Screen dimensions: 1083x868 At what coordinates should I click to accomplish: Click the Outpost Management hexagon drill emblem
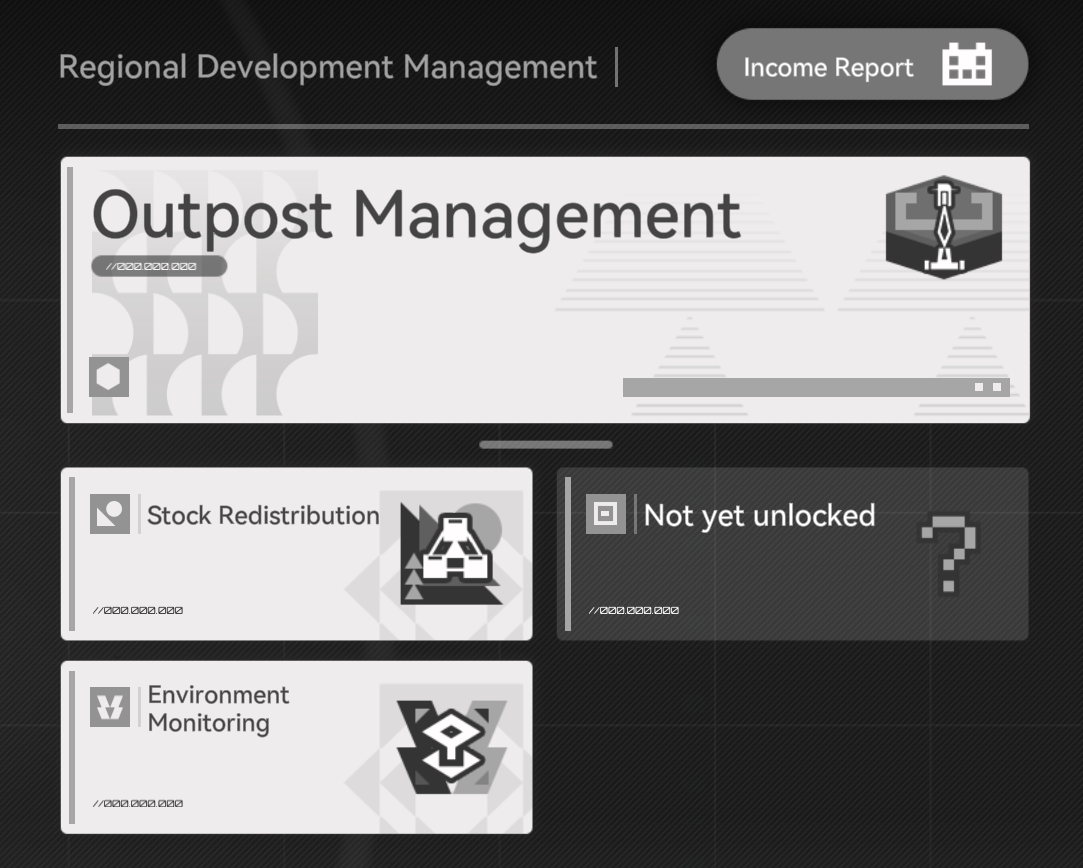[x=943, y=226]
